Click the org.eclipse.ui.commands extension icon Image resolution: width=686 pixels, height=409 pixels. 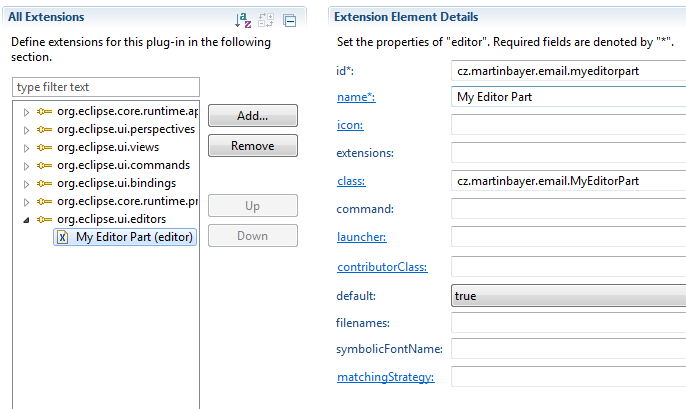point(44,165)
